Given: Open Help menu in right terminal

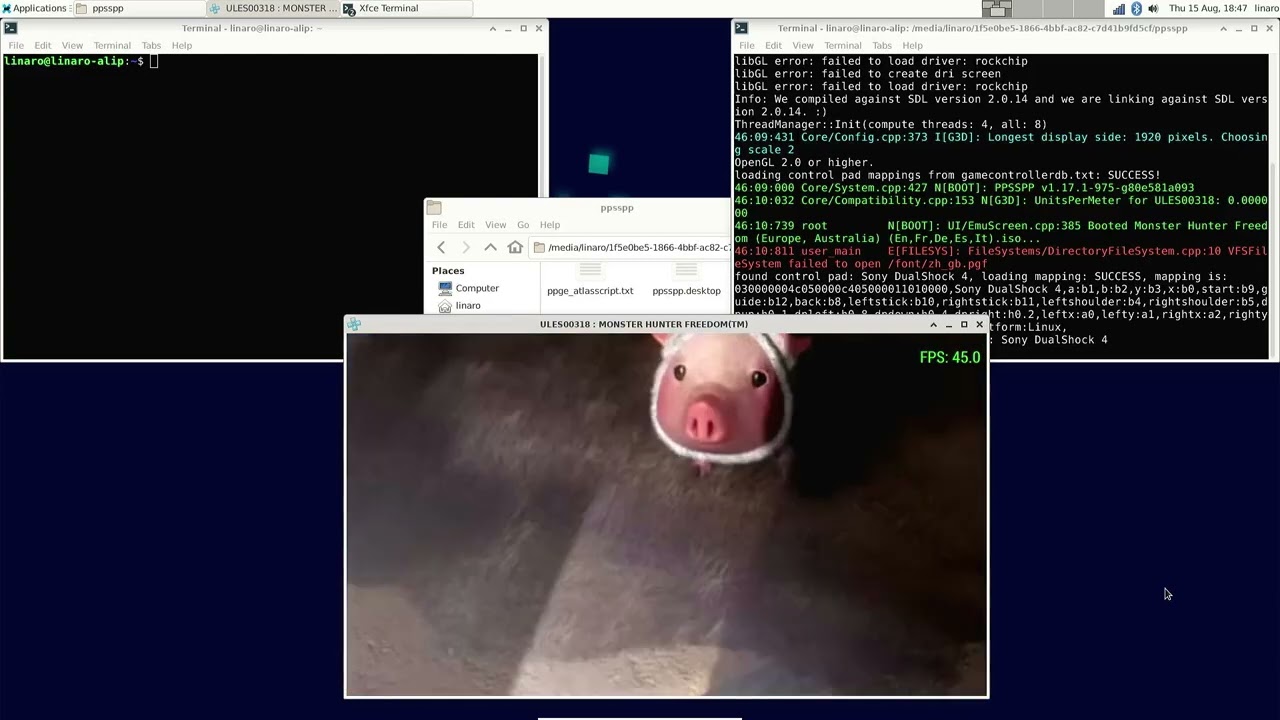Looking at the screenshot, I should 912,45.
